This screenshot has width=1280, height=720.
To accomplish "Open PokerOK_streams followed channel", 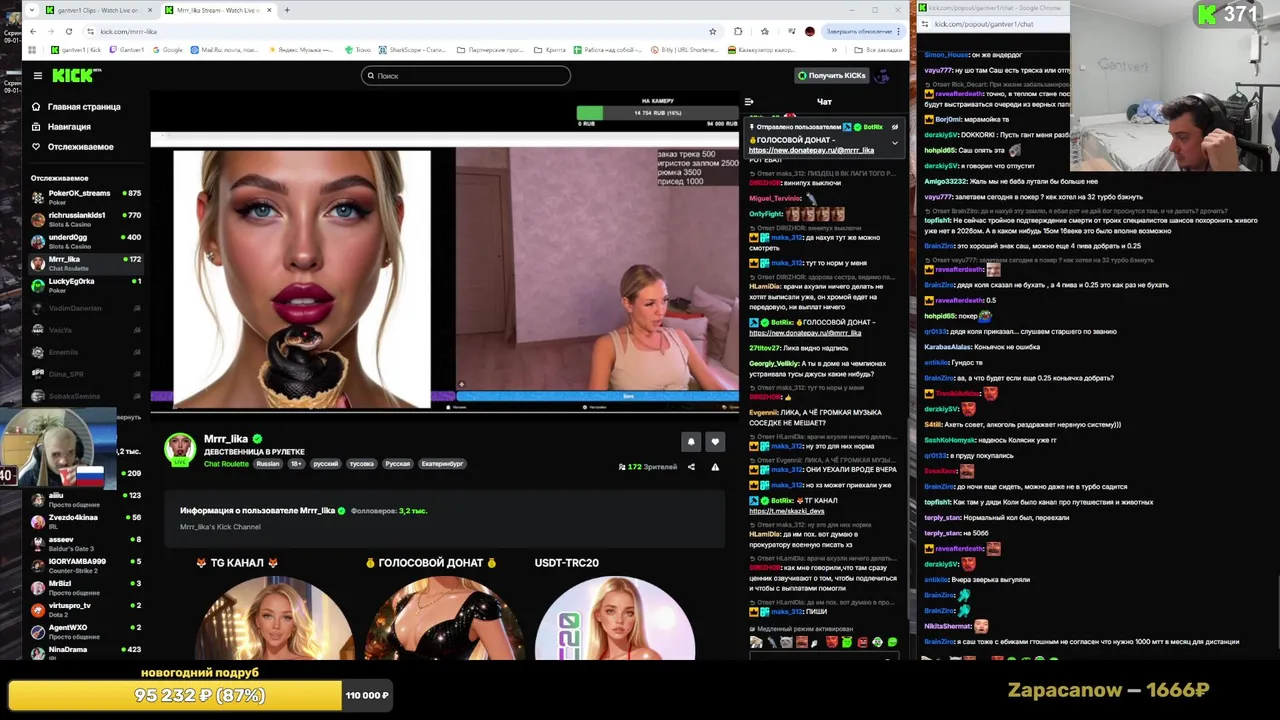I will 86,197.
